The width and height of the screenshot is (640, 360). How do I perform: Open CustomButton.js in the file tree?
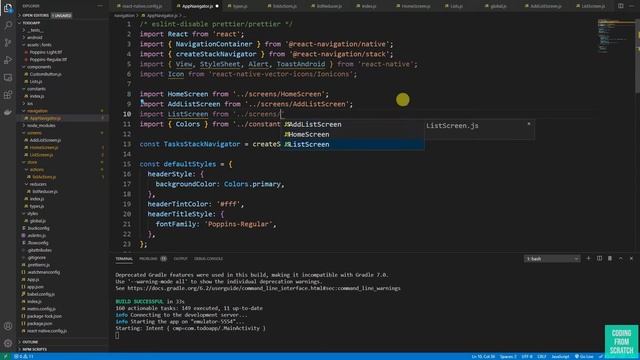click(45, 74)
